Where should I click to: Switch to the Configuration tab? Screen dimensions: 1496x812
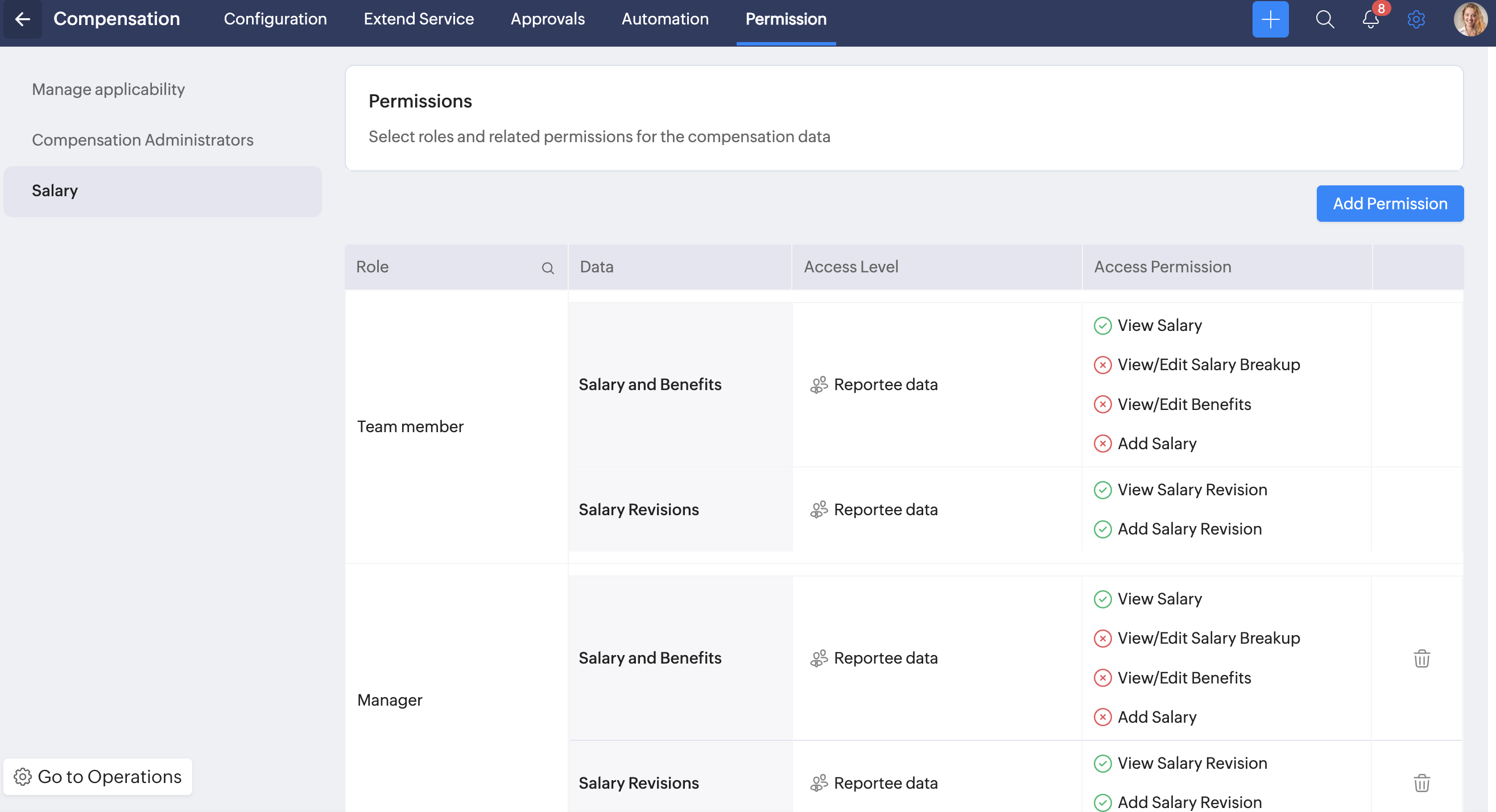(275, 19)
